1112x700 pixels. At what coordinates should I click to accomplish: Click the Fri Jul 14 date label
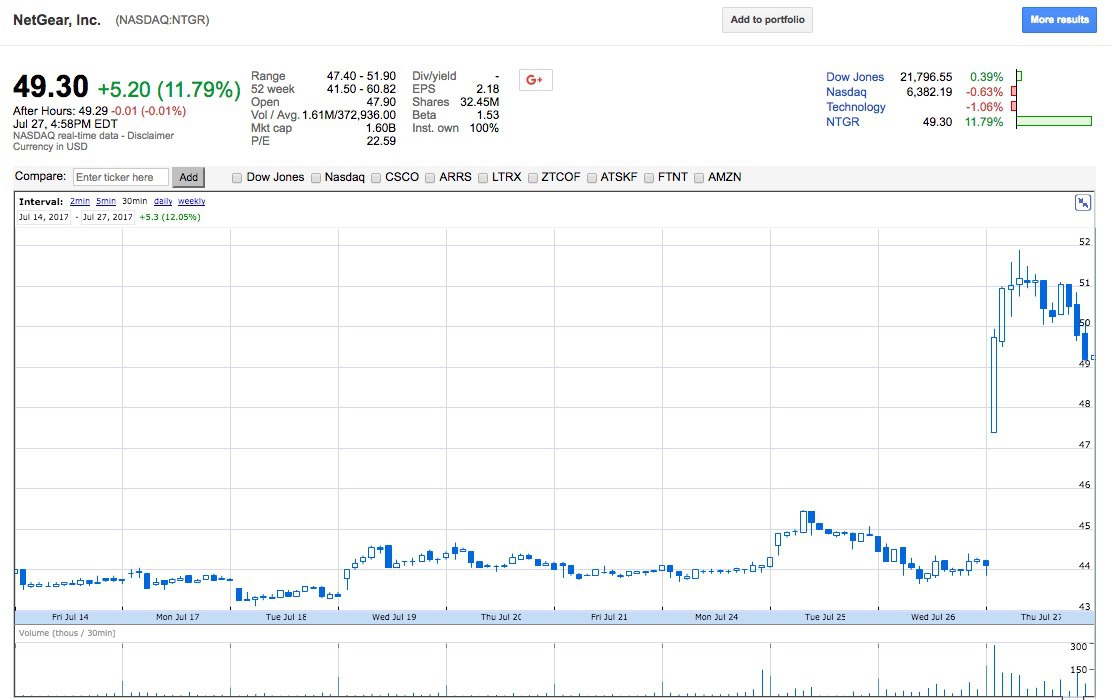[x=70, y=617]
